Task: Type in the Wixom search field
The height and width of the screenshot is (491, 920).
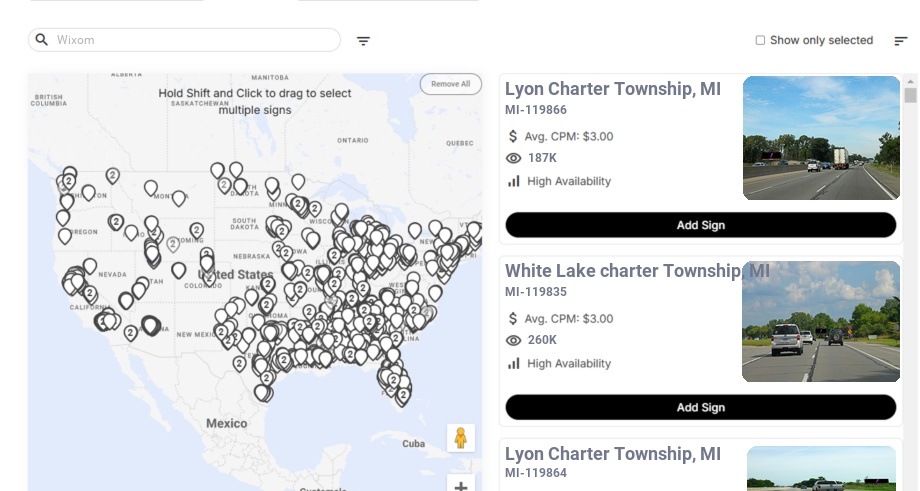Action: pos(195,40)
